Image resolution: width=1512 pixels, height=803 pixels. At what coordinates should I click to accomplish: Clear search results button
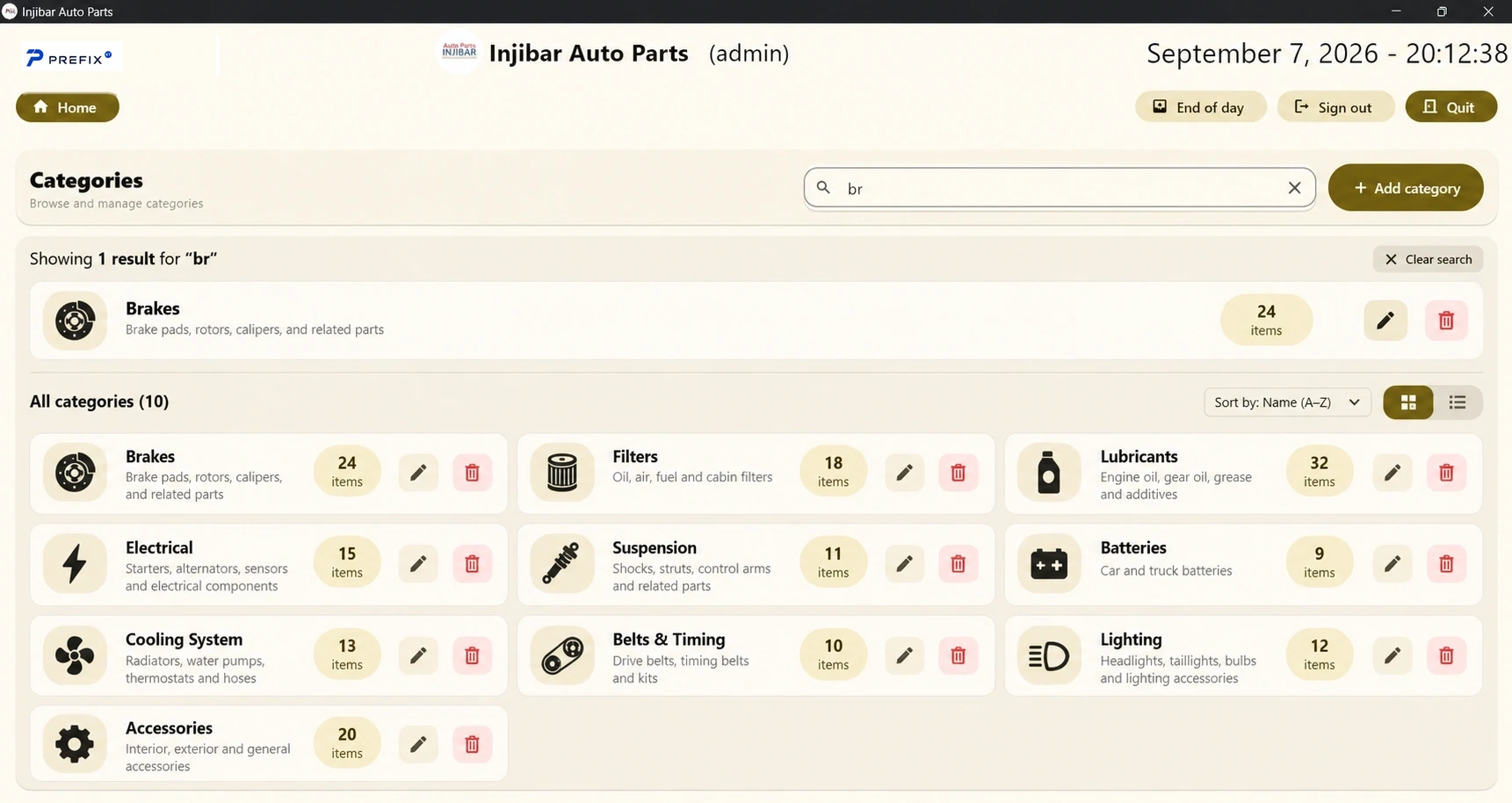[1429, 259]
